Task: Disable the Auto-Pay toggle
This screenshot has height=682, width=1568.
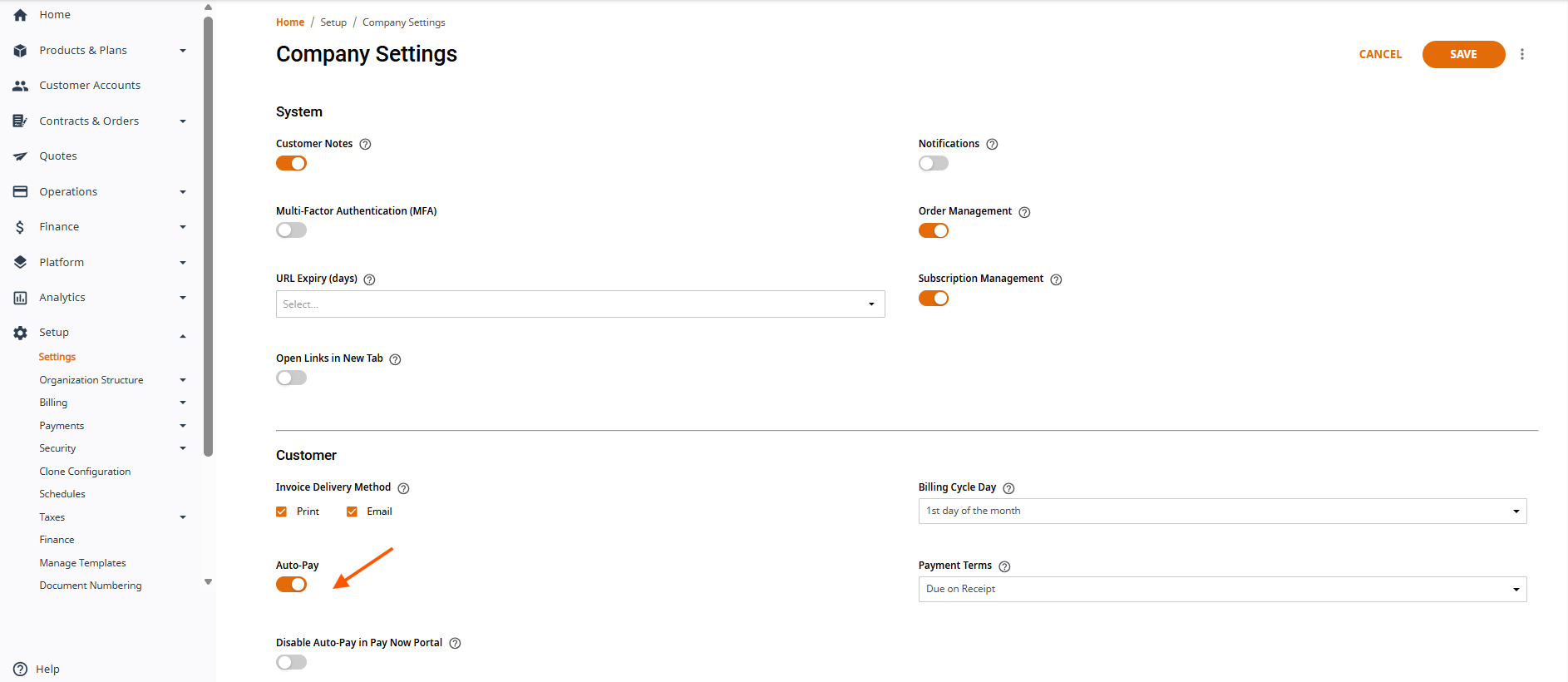Action: pos(291,585)
